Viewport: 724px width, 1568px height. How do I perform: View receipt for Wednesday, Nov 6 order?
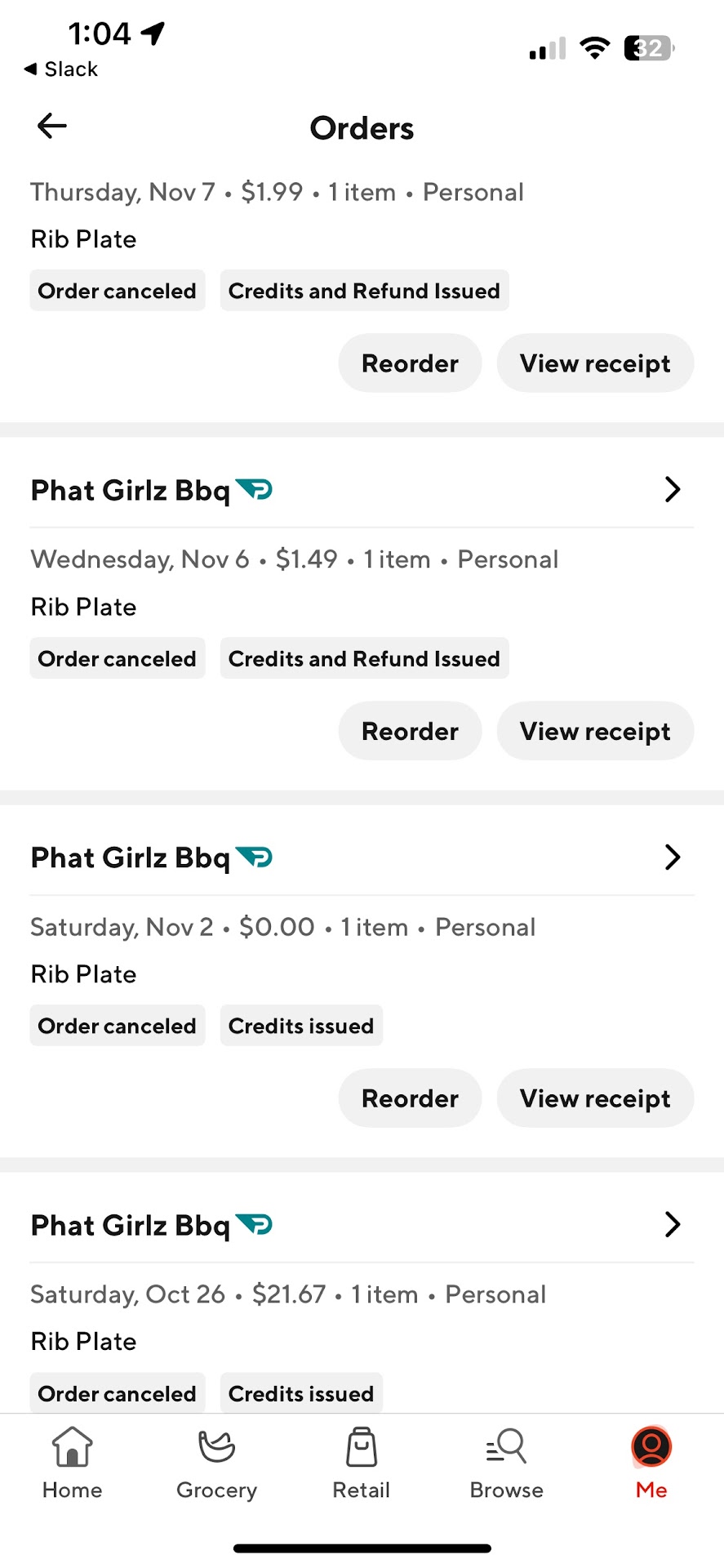pos(595,731)
